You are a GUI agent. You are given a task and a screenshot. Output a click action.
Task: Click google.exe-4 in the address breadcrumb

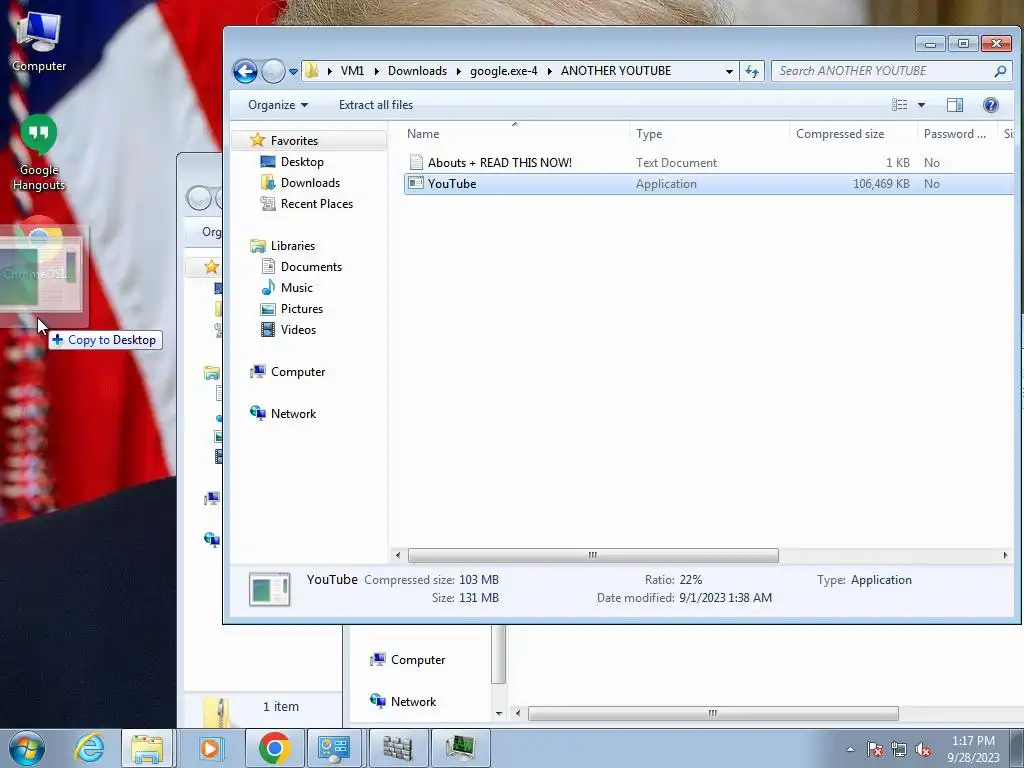(x=504, y=71)
